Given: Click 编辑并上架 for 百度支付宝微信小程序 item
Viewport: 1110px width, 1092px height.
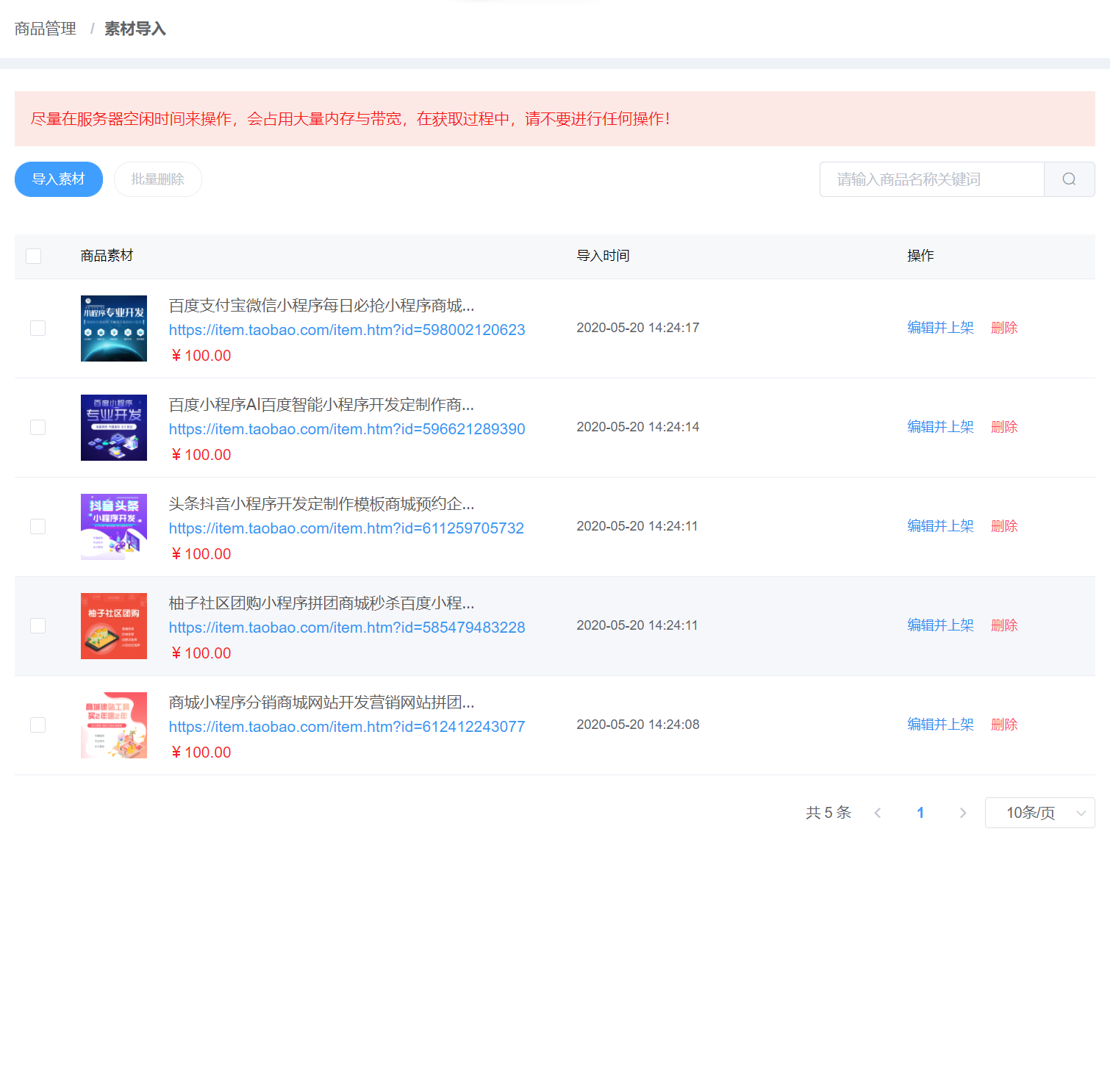Looking at the screenshot, I should point(940,328).
